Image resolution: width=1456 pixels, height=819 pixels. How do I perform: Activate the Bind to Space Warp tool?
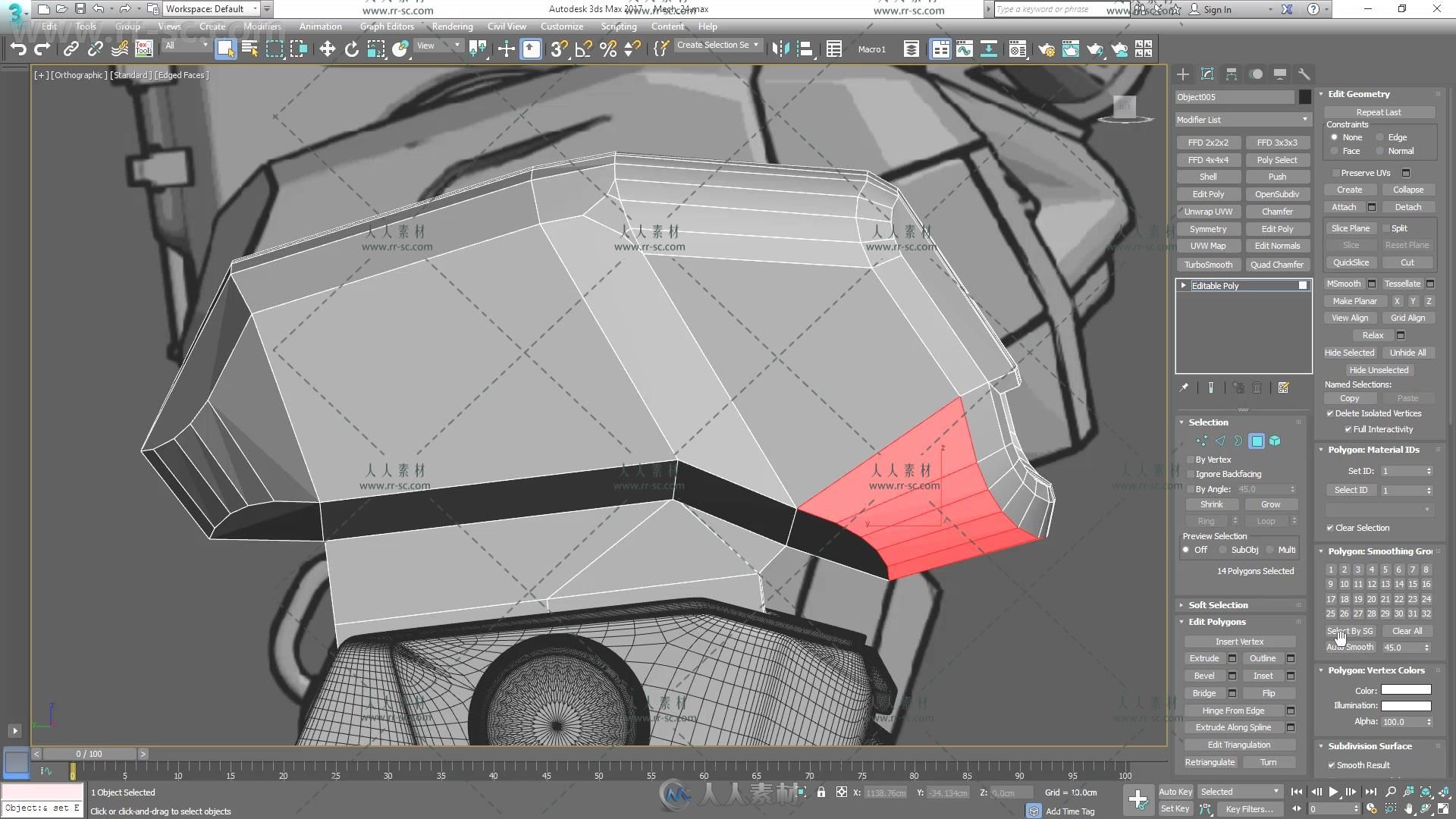tap(119, 49)
